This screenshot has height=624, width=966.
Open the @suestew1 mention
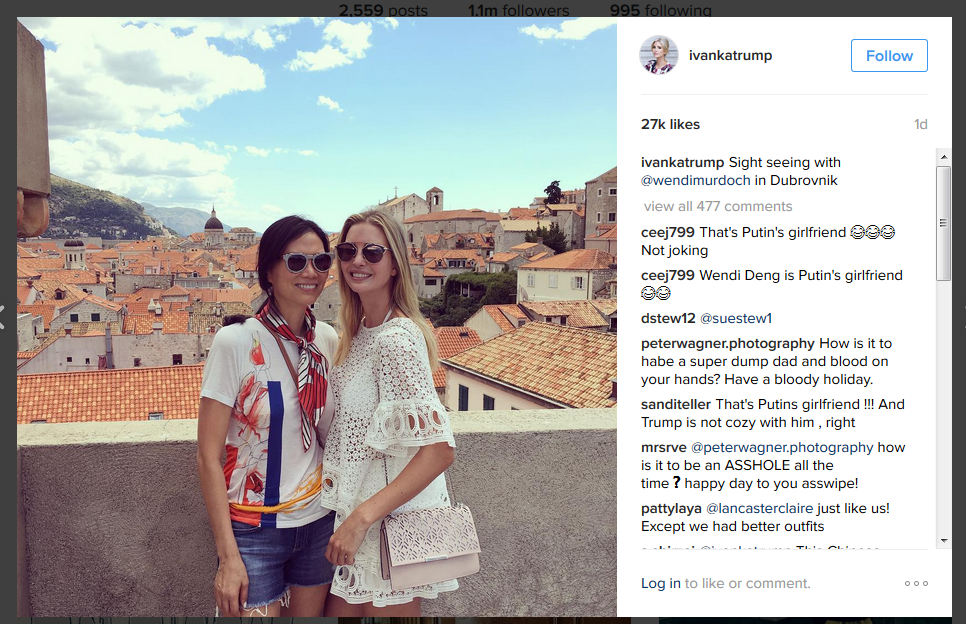pos(736,318)
